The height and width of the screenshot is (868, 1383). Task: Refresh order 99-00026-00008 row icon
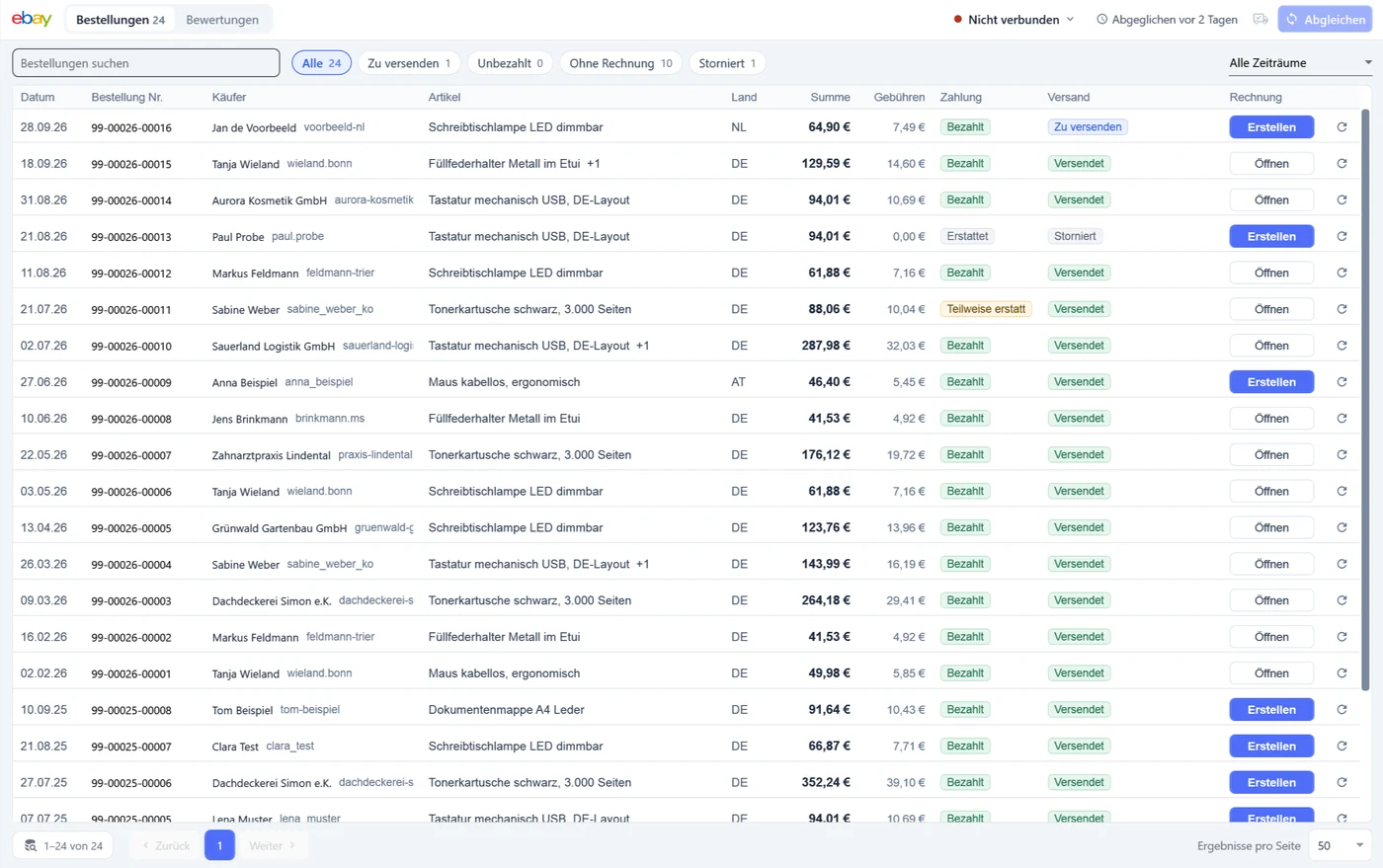pyautogui.click(x=1342, y=419)
